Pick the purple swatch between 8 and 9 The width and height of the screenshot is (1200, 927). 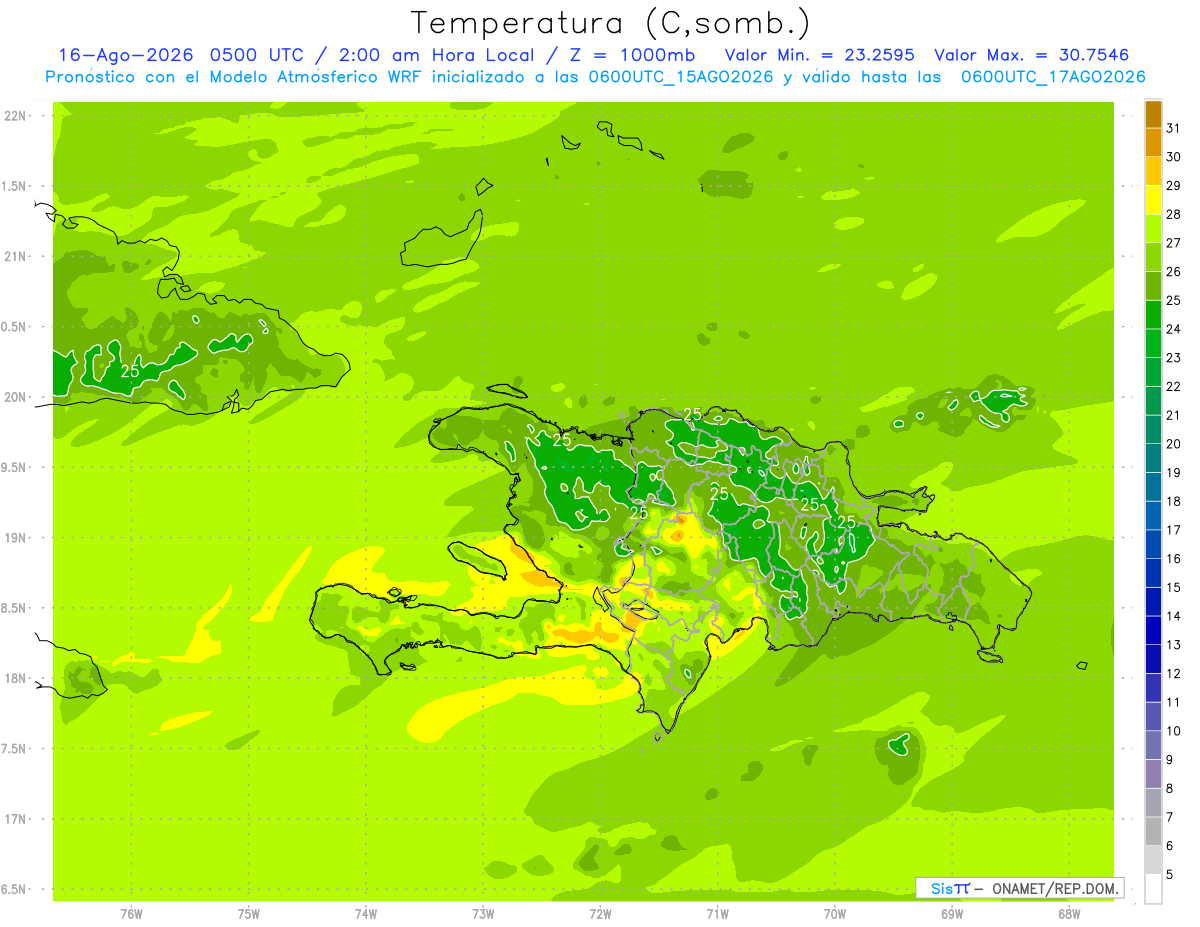click(x=1153, y=774)
